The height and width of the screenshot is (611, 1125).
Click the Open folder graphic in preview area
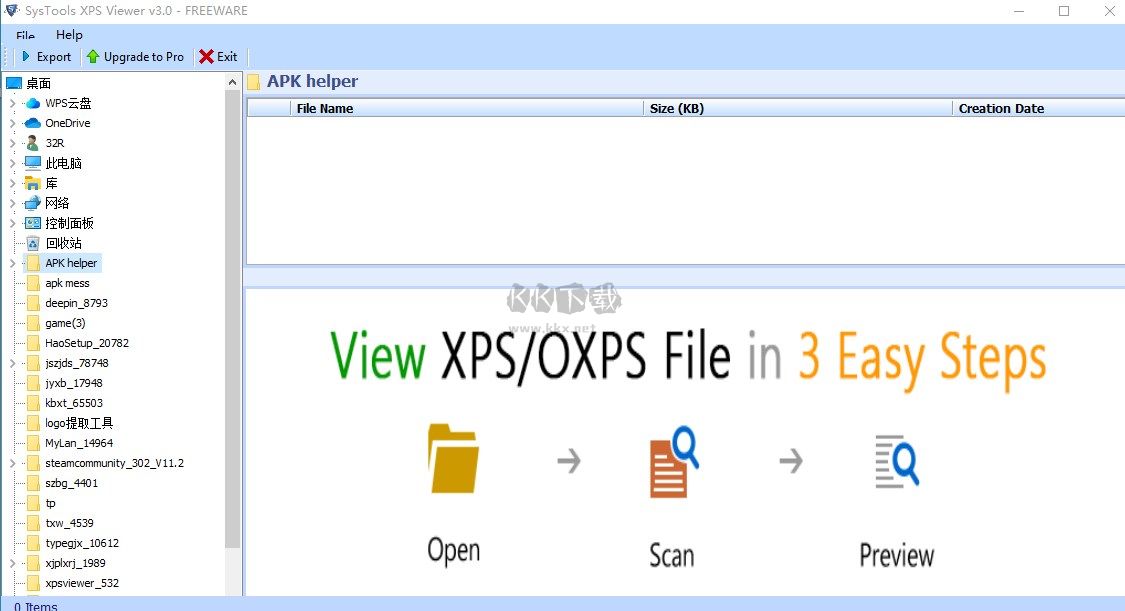point(452,461)
